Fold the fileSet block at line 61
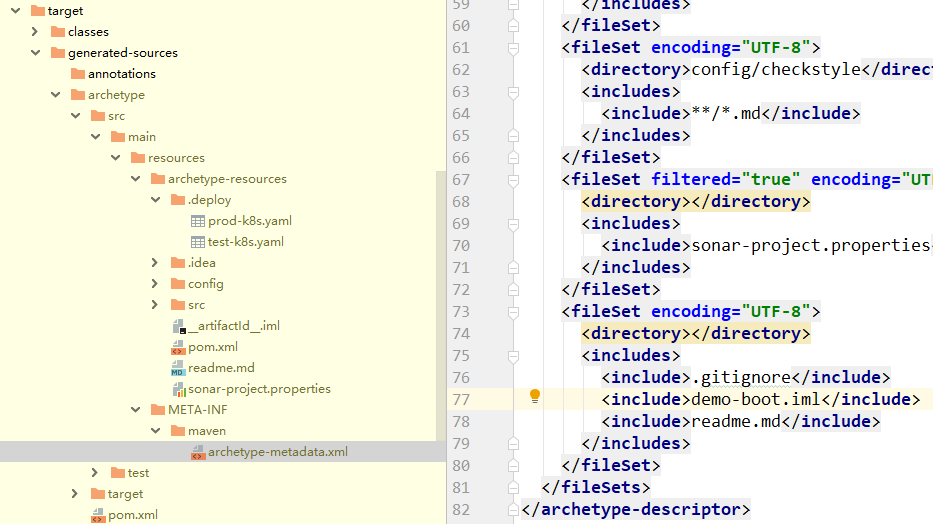Screen dimensions: 933x524 click(514, 48)
